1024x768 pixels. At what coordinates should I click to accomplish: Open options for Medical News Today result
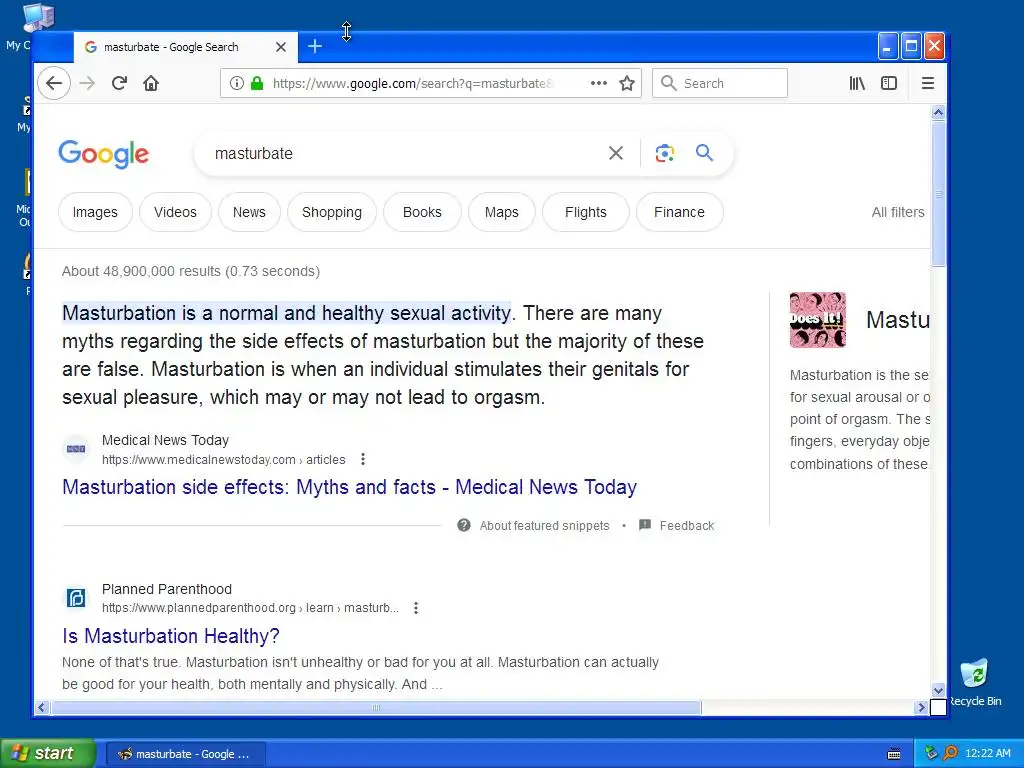[x=363, y=459]
